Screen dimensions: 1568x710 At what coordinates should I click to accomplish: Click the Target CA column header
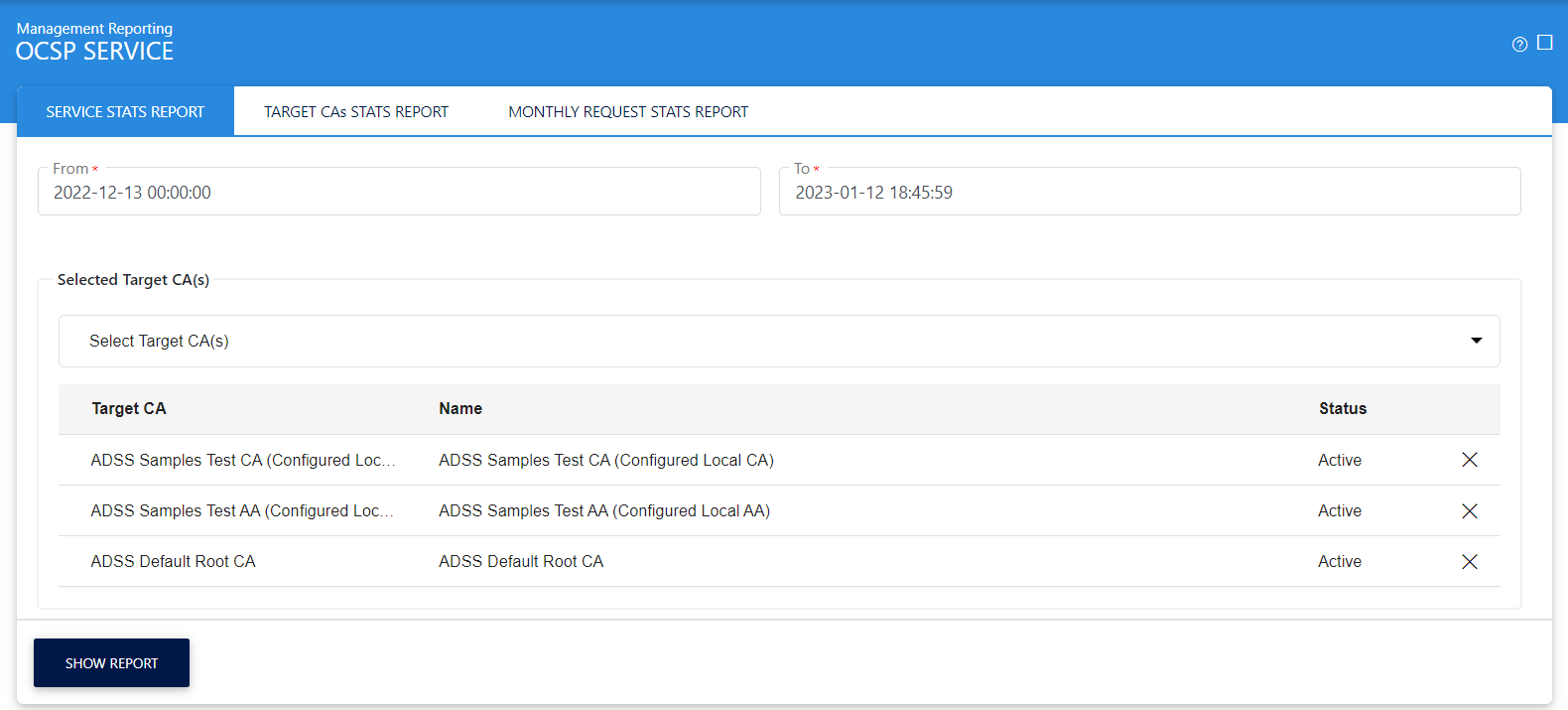(x=129, y=408)
